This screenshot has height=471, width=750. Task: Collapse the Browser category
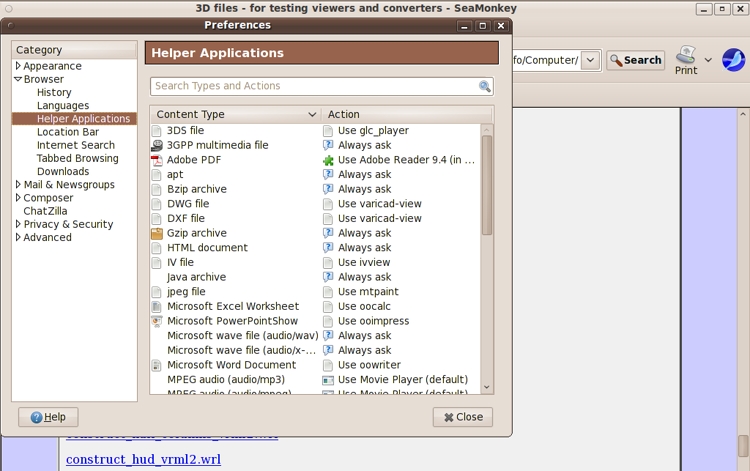[x=18, y=79]
